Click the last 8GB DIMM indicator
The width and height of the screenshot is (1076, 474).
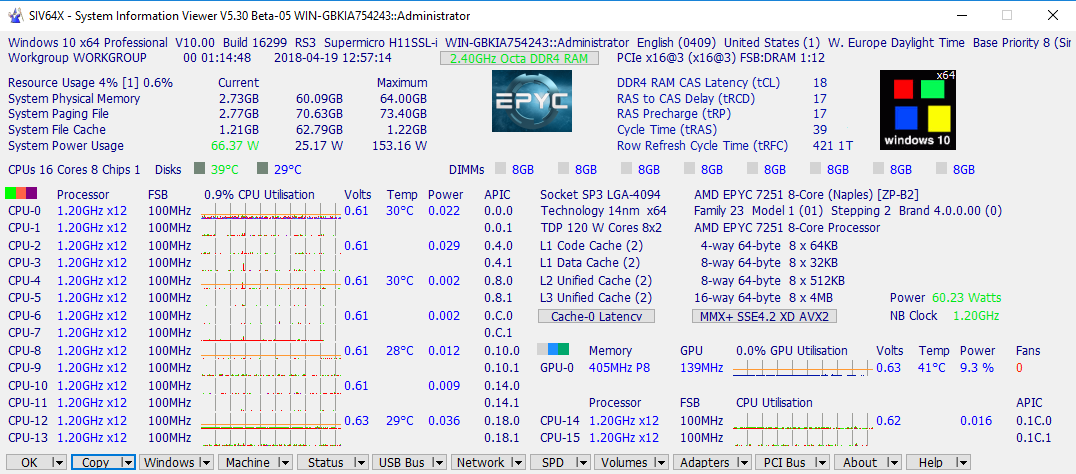942,170
